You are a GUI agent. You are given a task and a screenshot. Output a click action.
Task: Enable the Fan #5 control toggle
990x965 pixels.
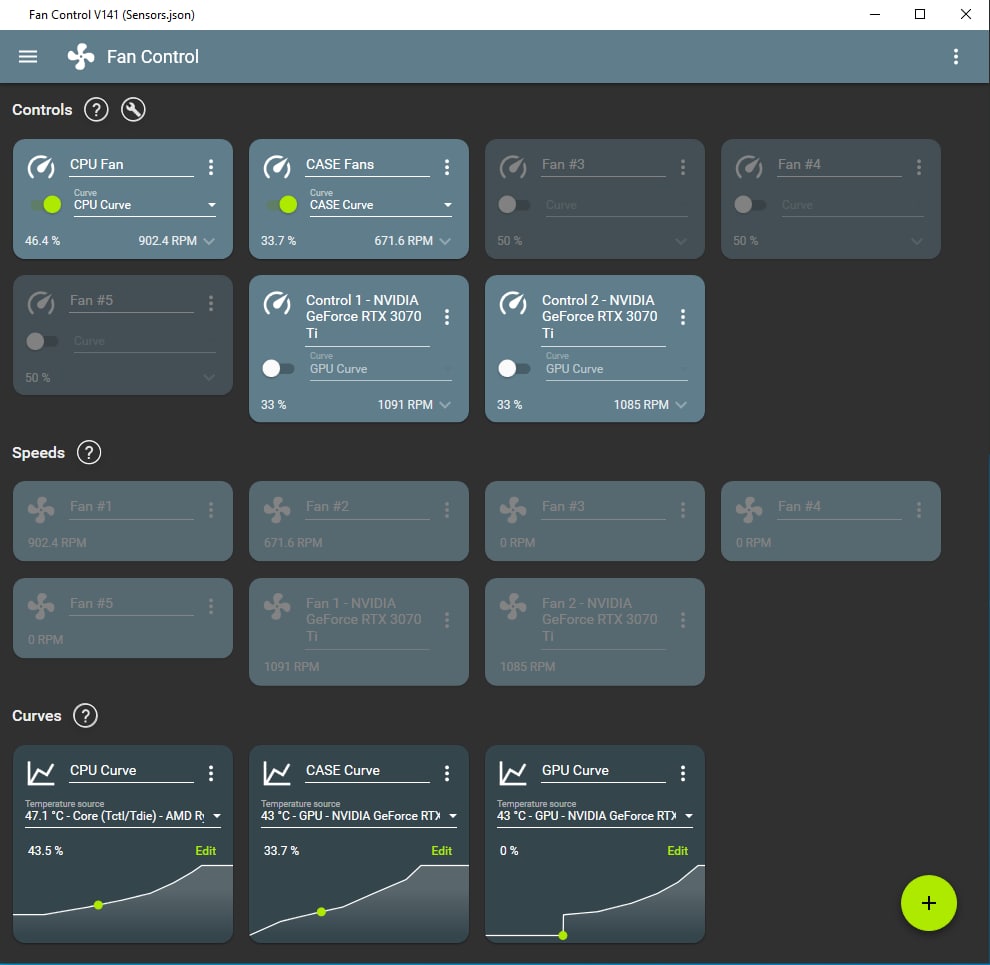(x=42, y=341)
